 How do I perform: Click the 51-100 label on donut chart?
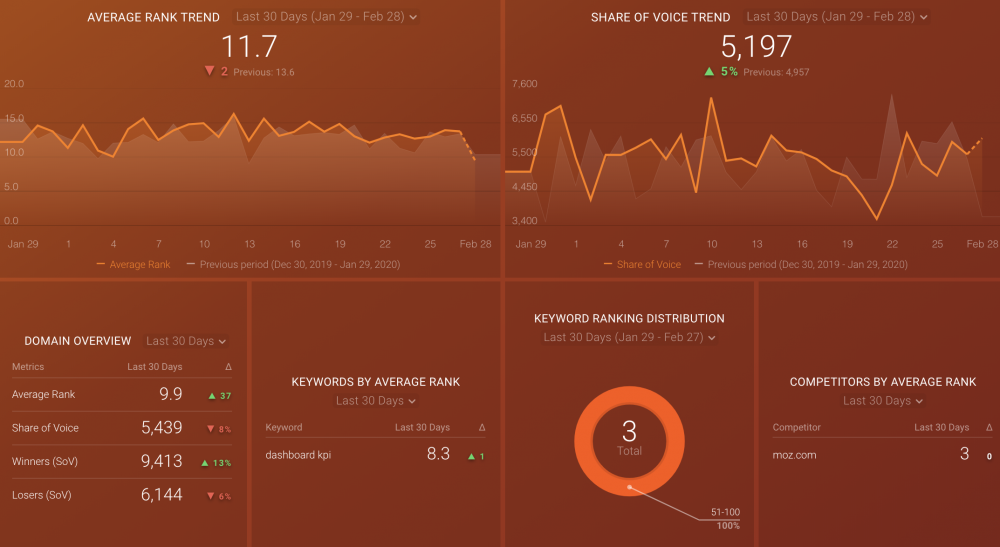click(725, 512)
